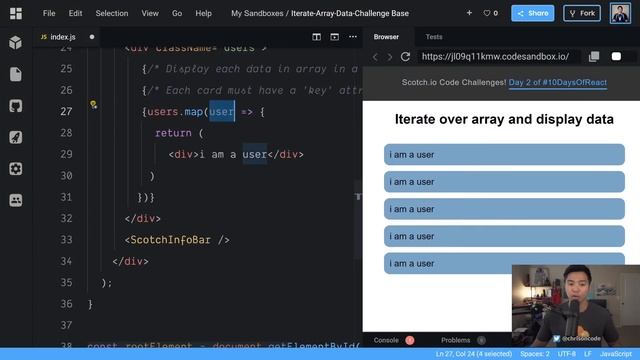Open the Go menu
The height and width of the screenshot is (360, 640).
pos(177,13)
